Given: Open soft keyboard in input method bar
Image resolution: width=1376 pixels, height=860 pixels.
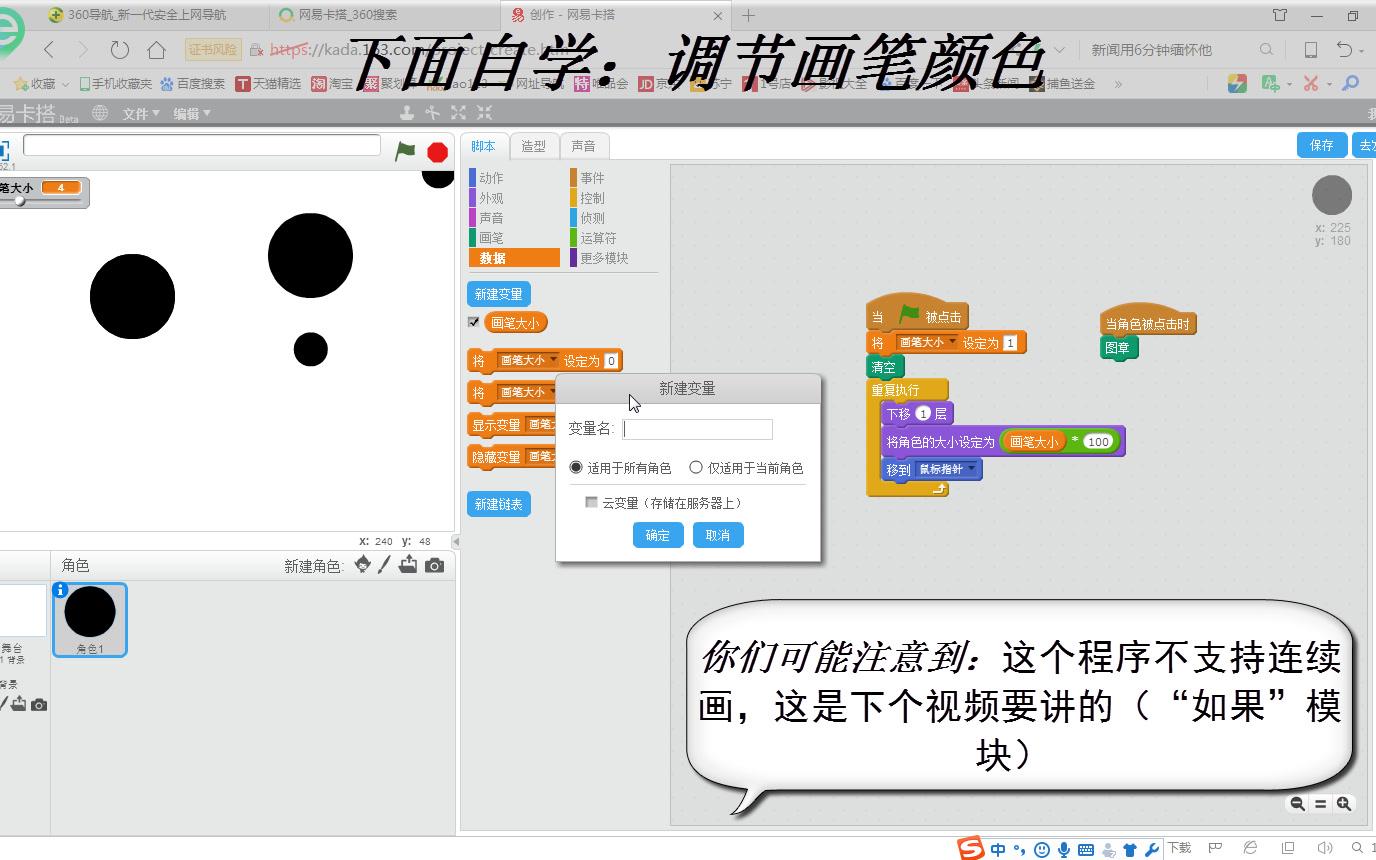Looking at the screenshot, I should click(x=1086, y=850).
